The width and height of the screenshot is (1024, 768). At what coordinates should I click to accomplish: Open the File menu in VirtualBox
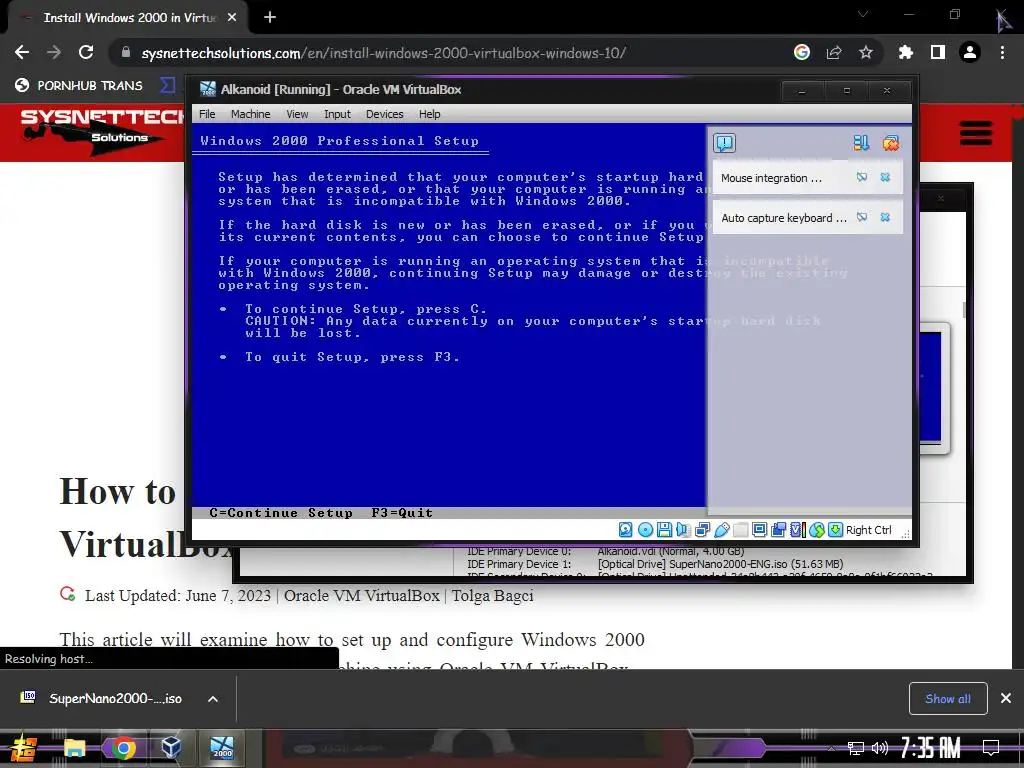pyautogui.click(x=207, y=114)
